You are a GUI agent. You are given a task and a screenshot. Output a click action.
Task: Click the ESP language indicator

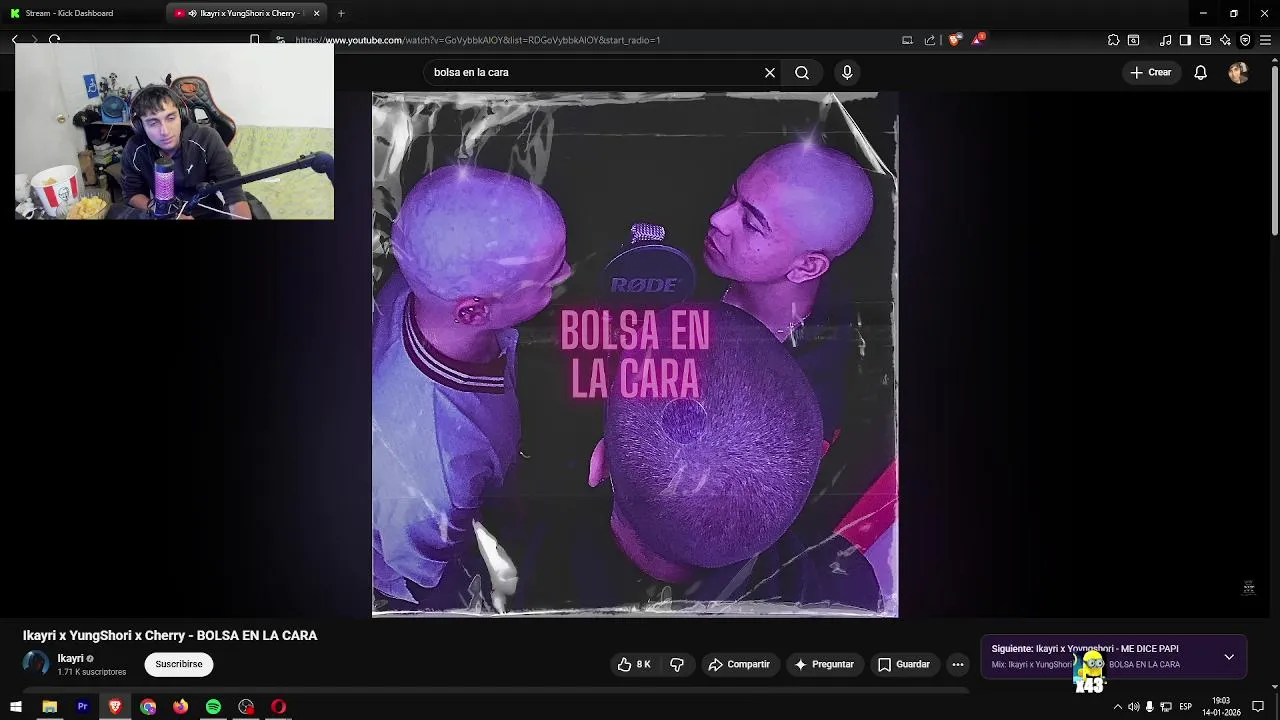1185,707
